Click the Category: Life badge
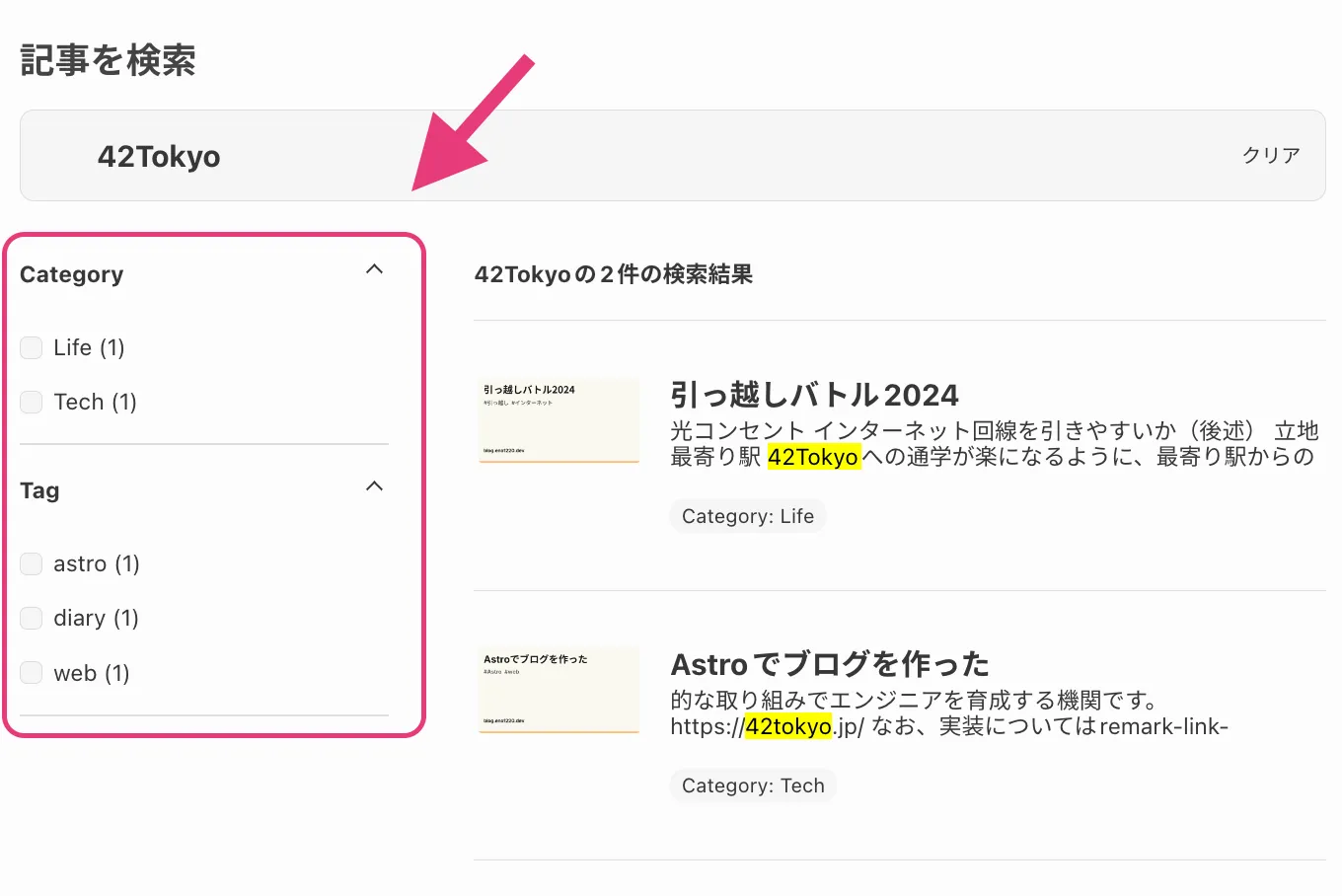The width and height of the screenshot is (1342, 896). tap(747, 516)
